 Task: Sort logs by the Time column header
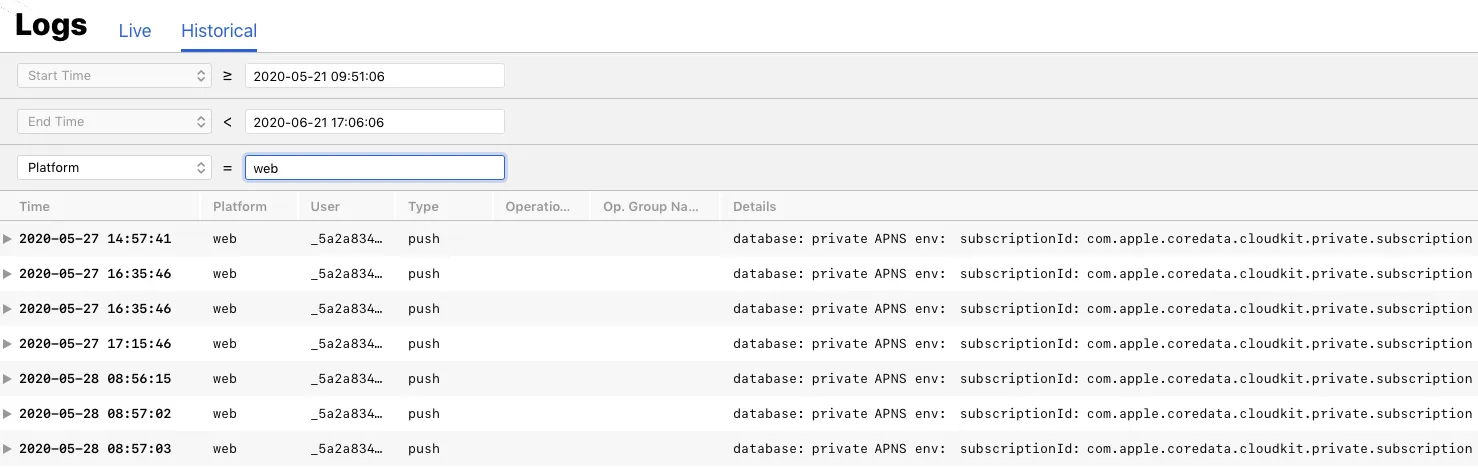(x=34, y=207)
